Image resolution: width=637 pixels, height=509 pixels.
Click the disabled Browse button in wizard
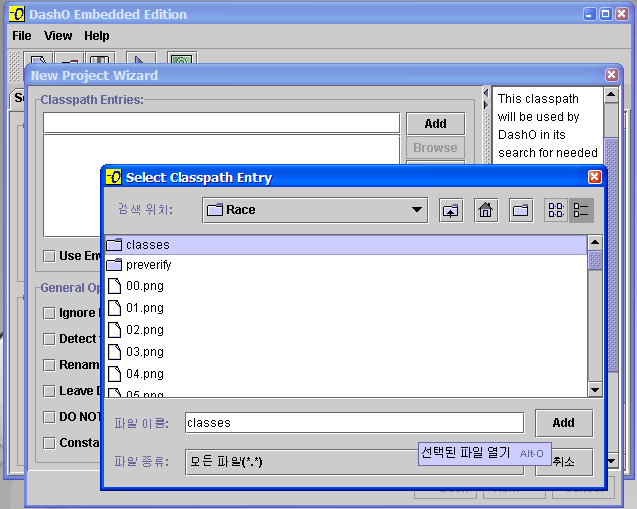pos(436,147)
